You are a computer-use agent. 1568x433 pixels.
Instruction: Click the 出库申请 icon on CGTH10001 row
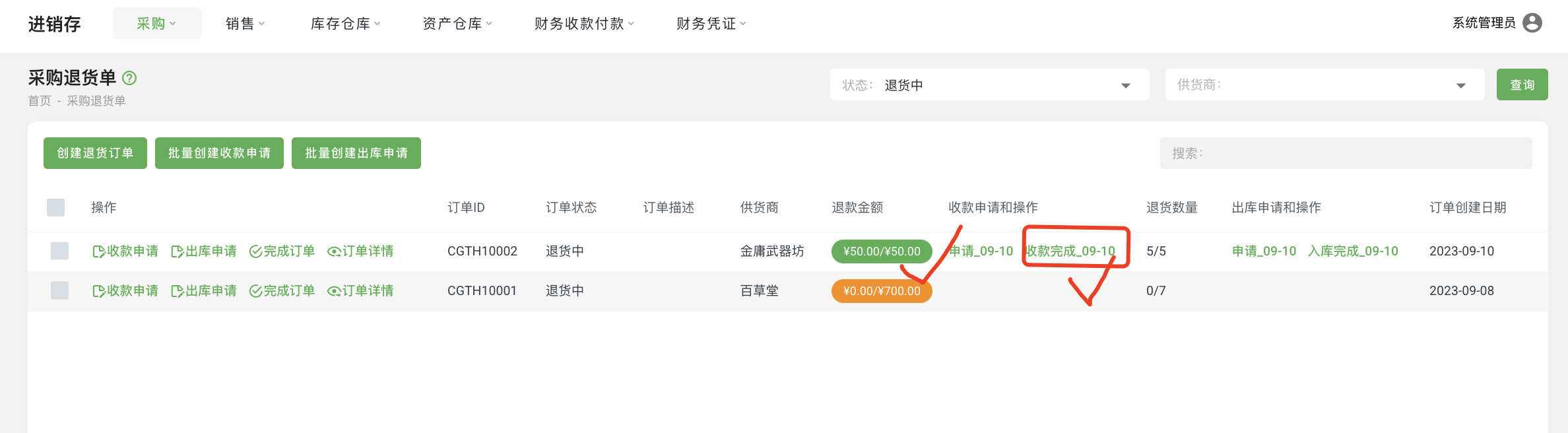(x=177, y=290)
